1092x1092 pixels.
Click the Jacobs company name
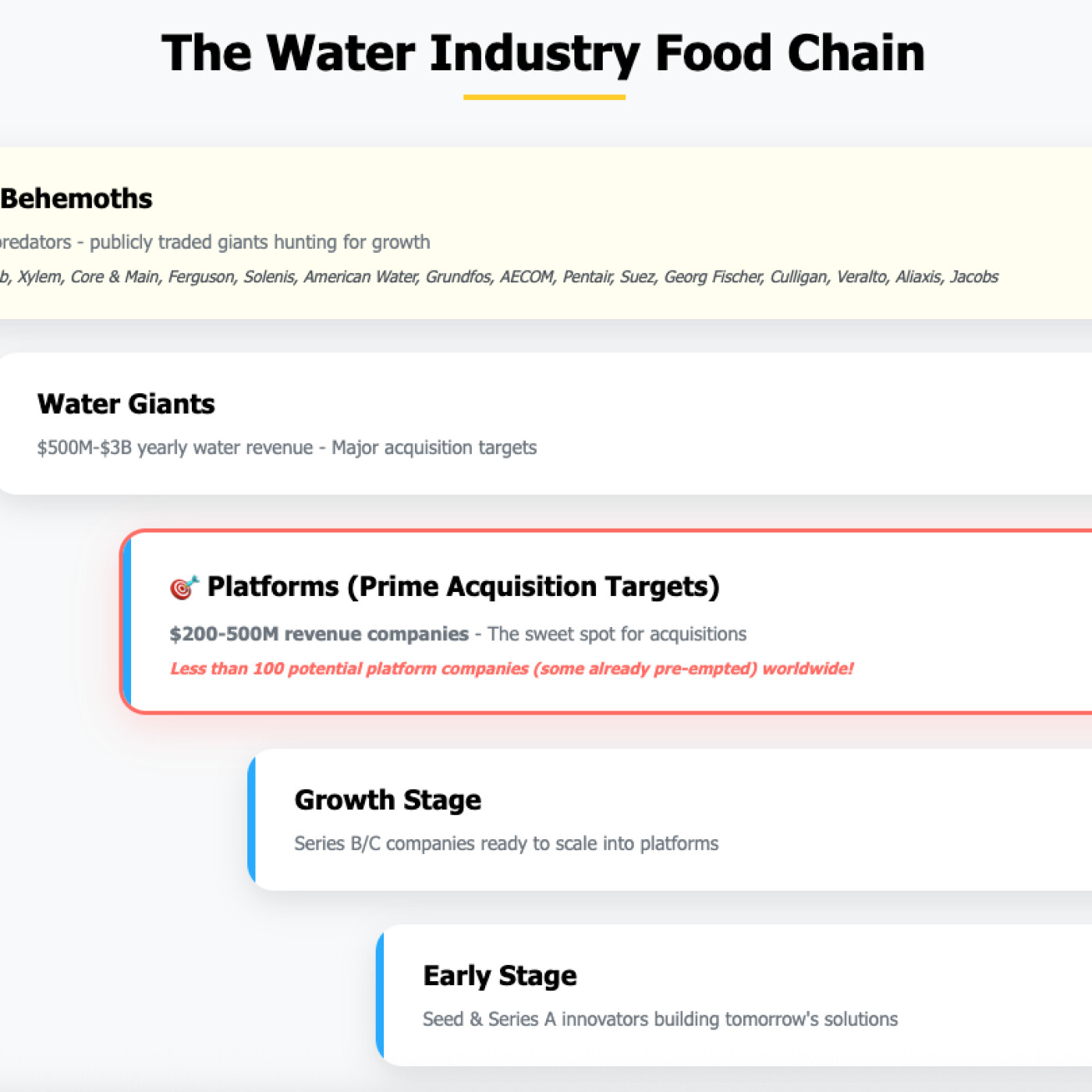tap(973, 277)
